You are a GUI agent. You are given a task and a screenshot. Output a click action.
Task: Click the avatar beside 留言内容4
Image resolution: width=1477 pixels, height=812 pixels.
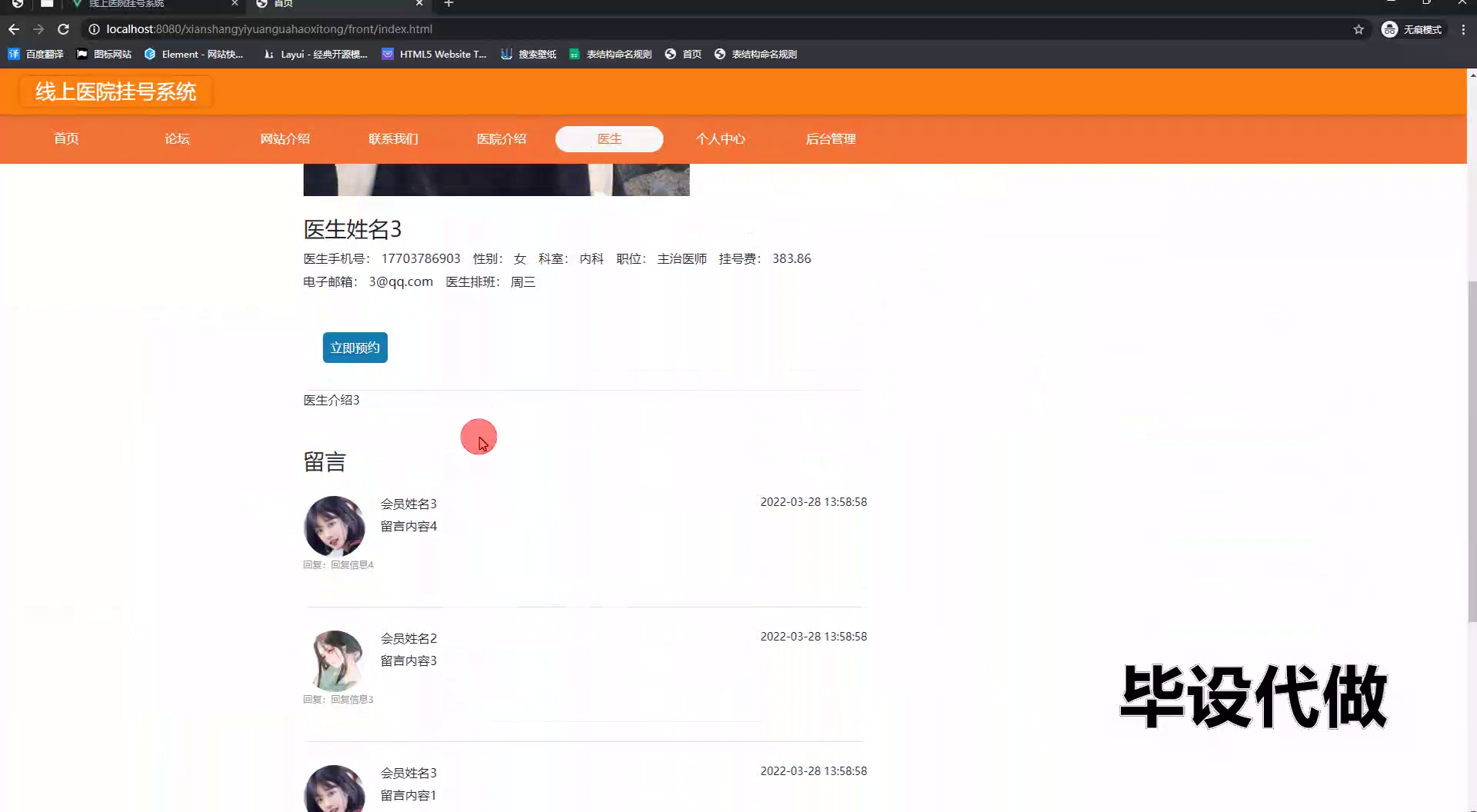point(335,526)
